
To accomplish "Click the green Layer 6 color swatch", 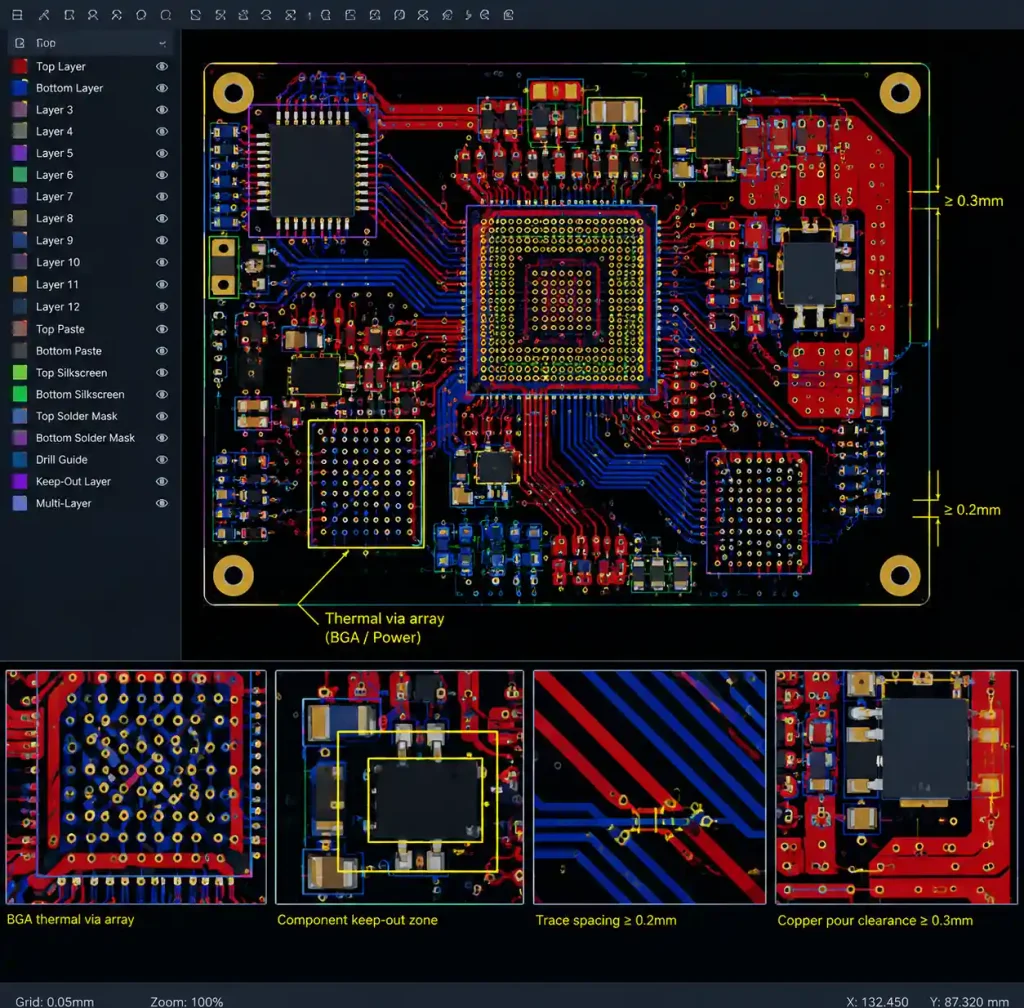I will point(20,175).
